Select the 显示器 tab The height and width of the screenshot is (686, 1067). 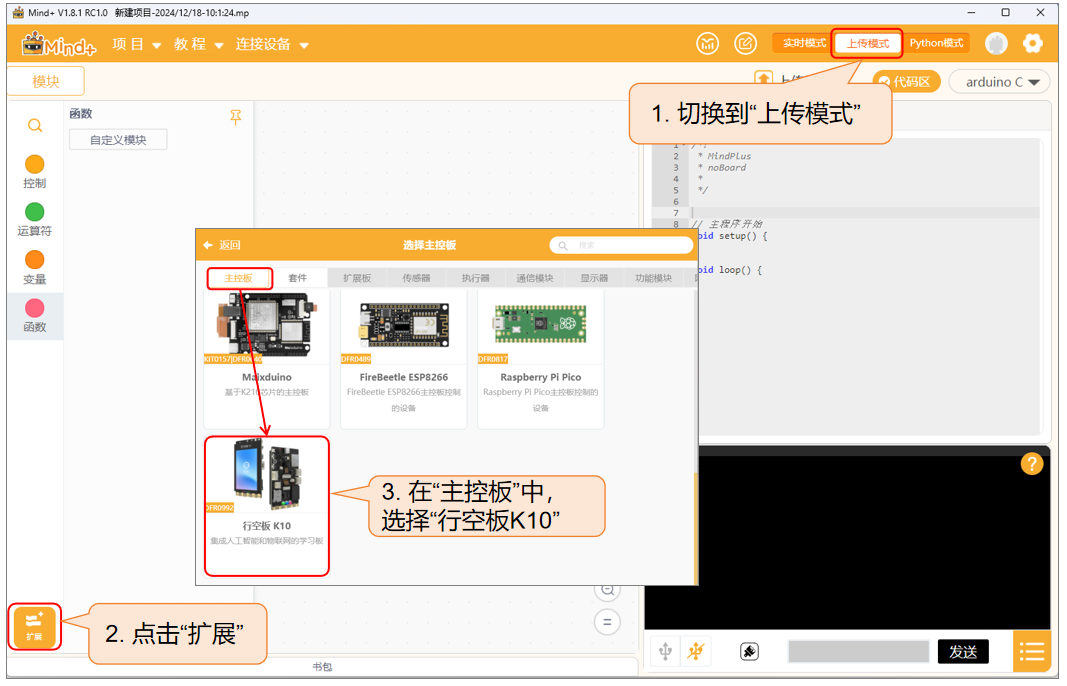pos(594,278)
